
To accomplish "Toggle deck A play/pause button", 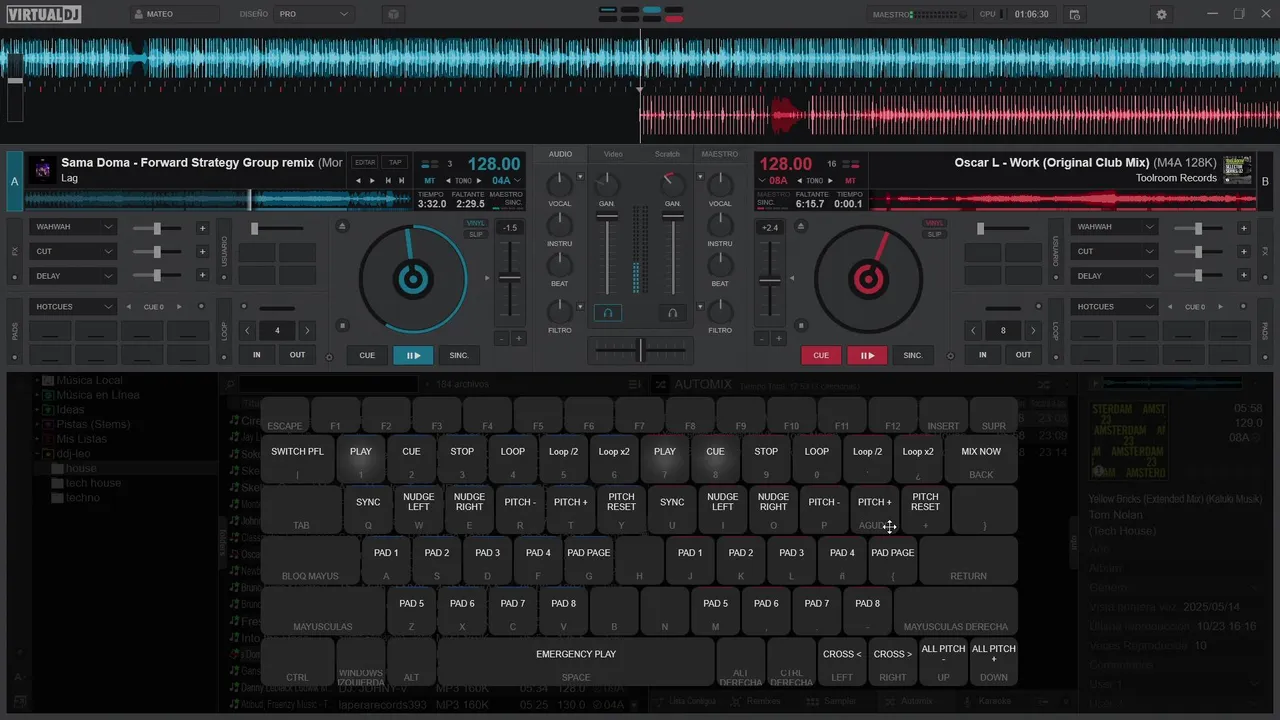I will (413, 355).
